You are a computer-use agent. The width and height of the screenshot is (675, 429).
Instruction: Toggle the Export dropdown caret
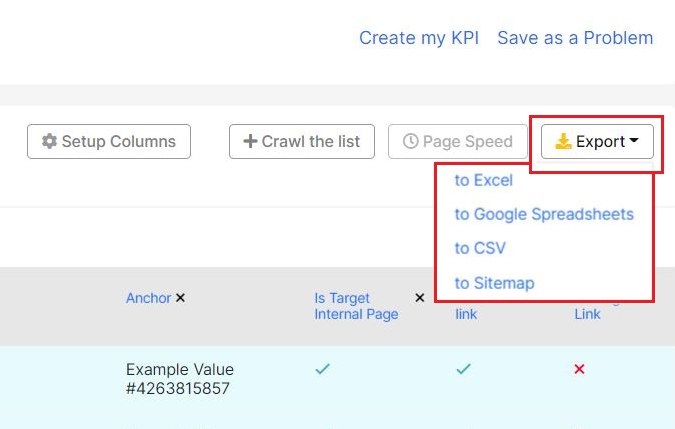634,140
